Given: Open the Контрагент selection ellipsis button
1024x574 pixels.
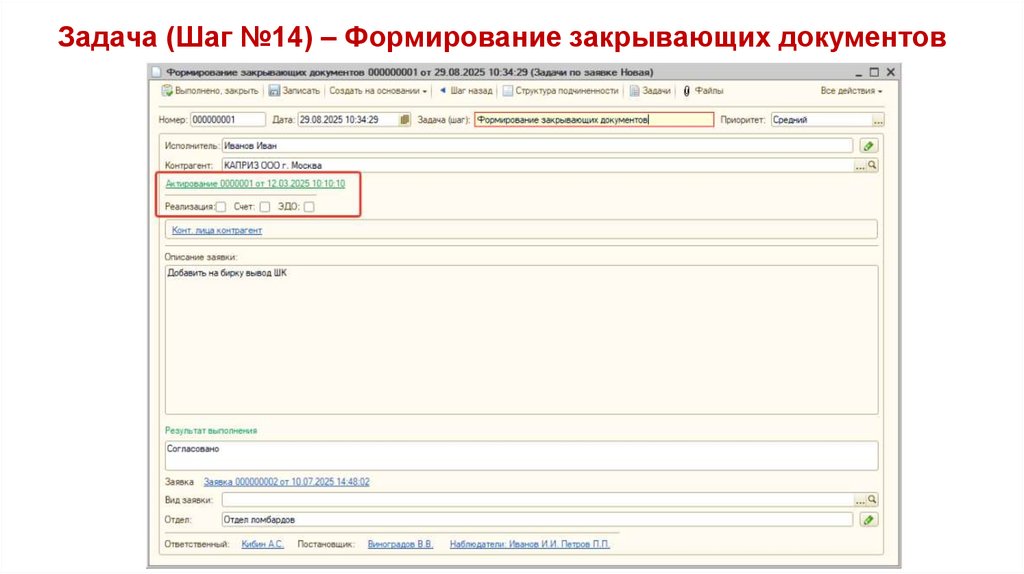Looking at the screenshot, I should 860,166.
